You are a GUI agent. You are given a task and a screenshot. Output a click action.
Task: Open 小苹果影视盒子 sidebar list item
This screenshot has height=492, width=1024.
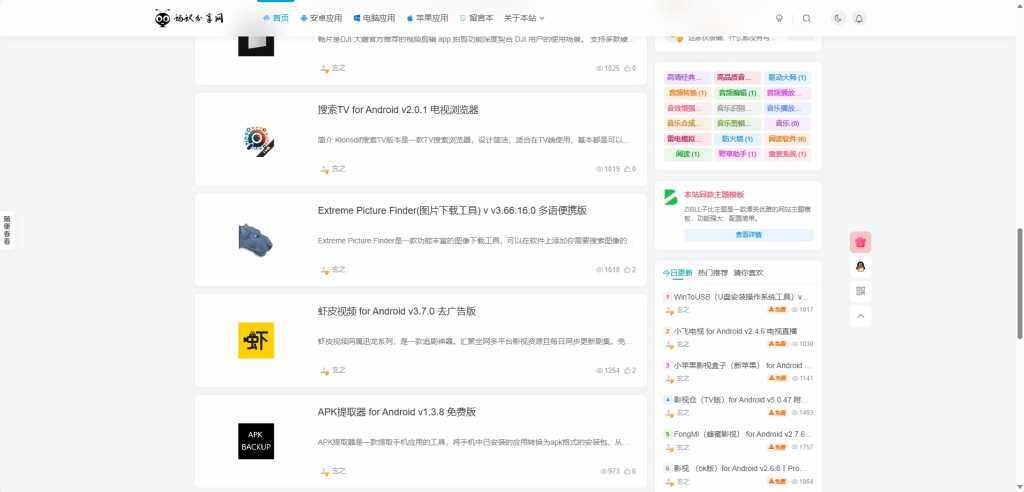tap(743, 365)
